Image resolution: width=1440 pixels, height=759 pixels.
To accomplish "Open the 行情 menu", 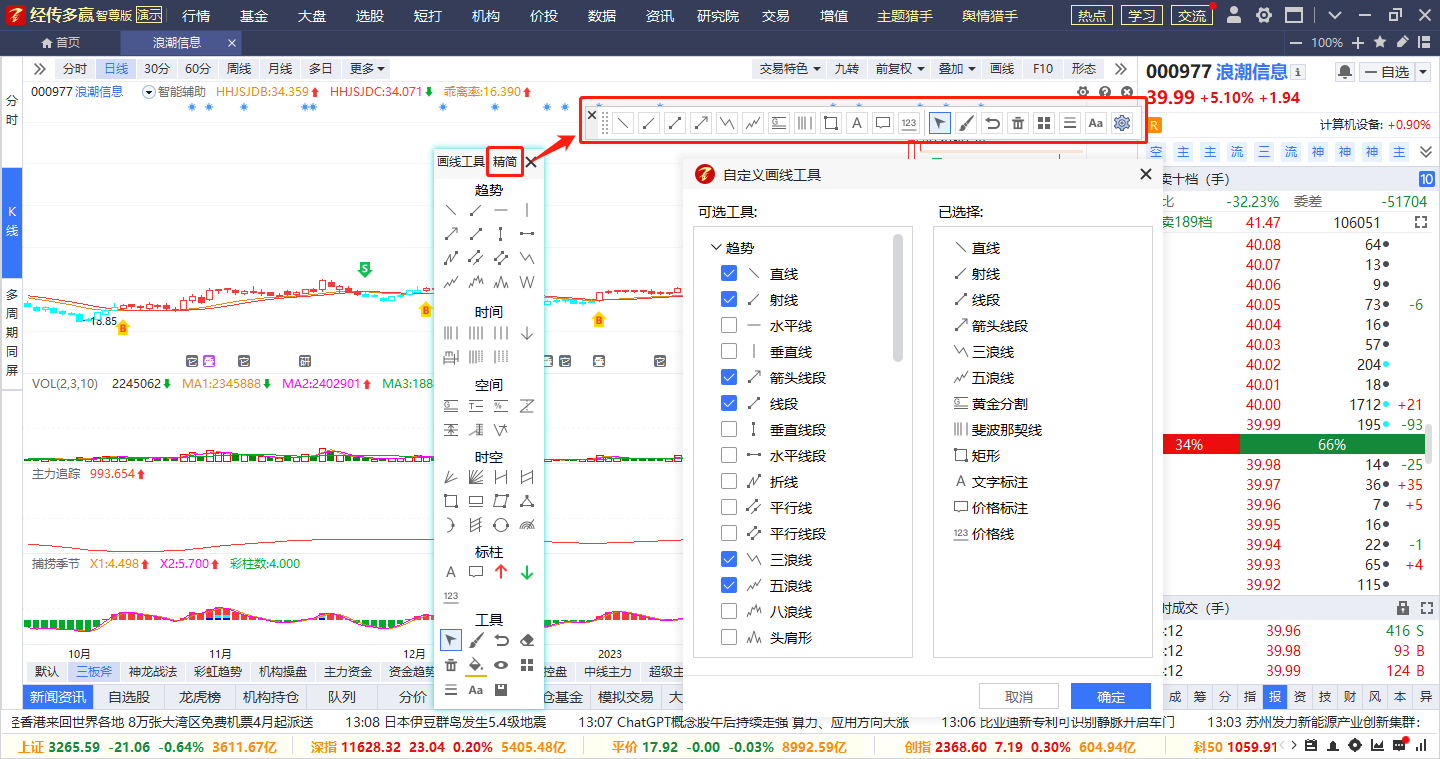I will [x=196, y=16].
